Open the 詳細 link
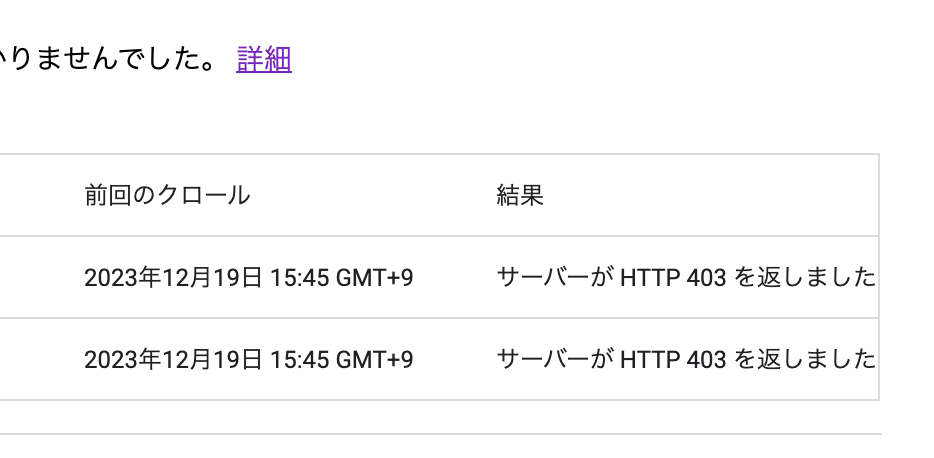The image size is (934, 458). click(264, 59)
